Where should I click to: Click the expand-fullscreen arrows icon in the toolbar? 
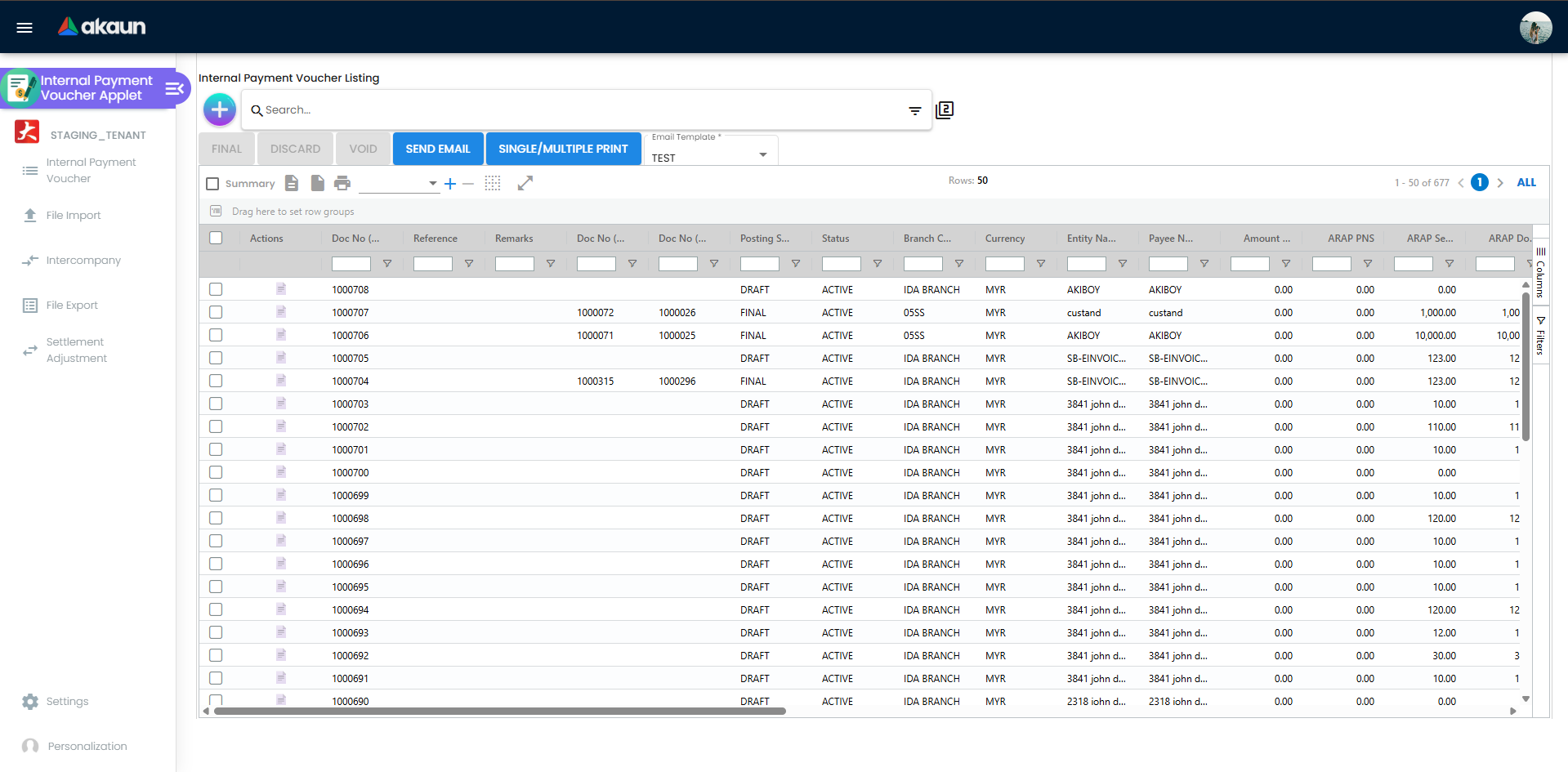pyautogui.click(x=525, y=183)
